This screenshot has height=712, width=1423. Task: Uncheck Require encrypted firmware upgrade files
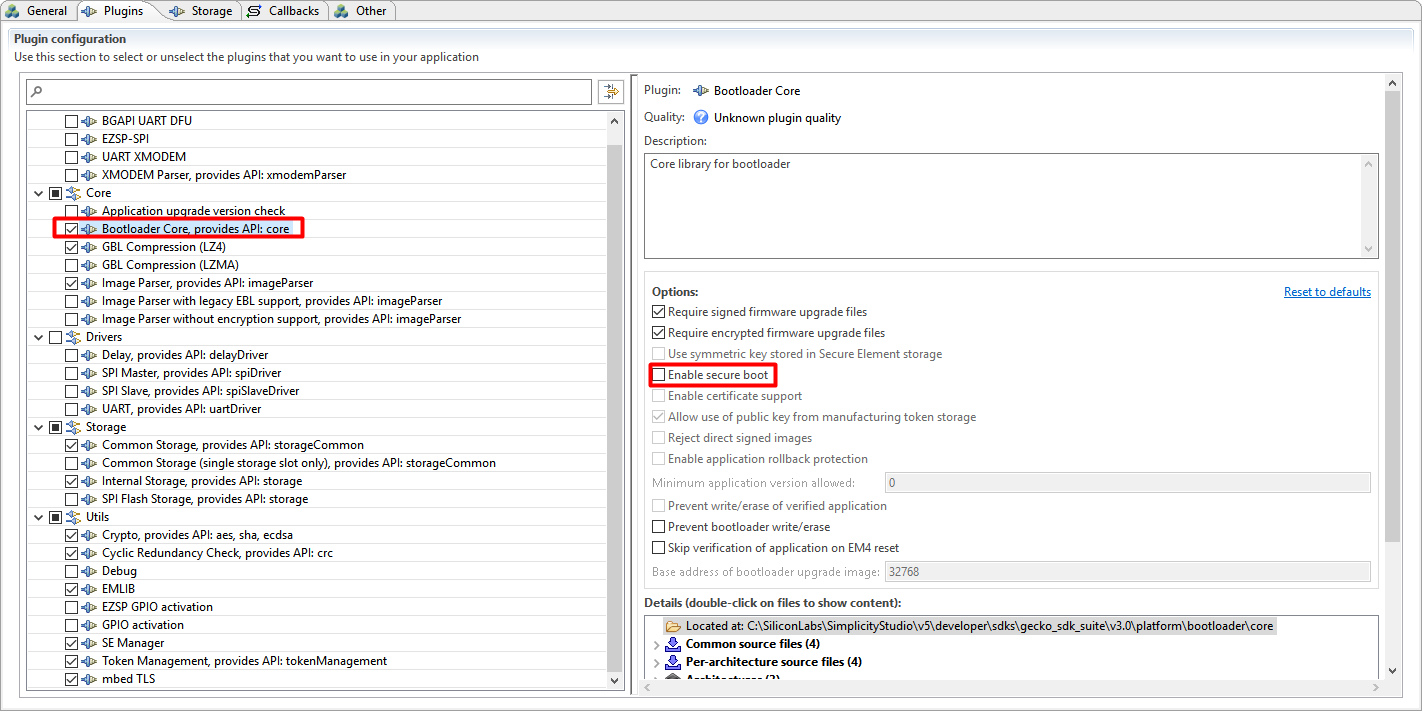point(658,333)
